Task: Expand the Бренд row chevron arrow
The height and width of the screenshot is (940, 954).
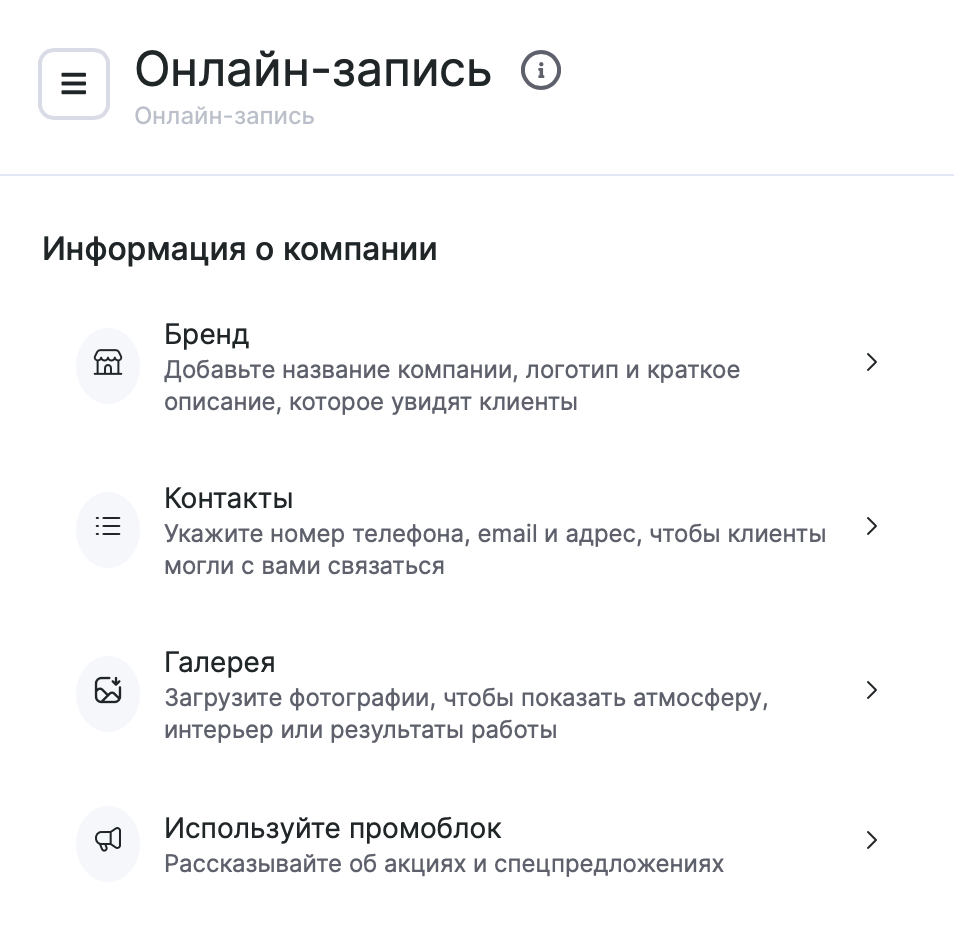Action: [x=872, y=362]
